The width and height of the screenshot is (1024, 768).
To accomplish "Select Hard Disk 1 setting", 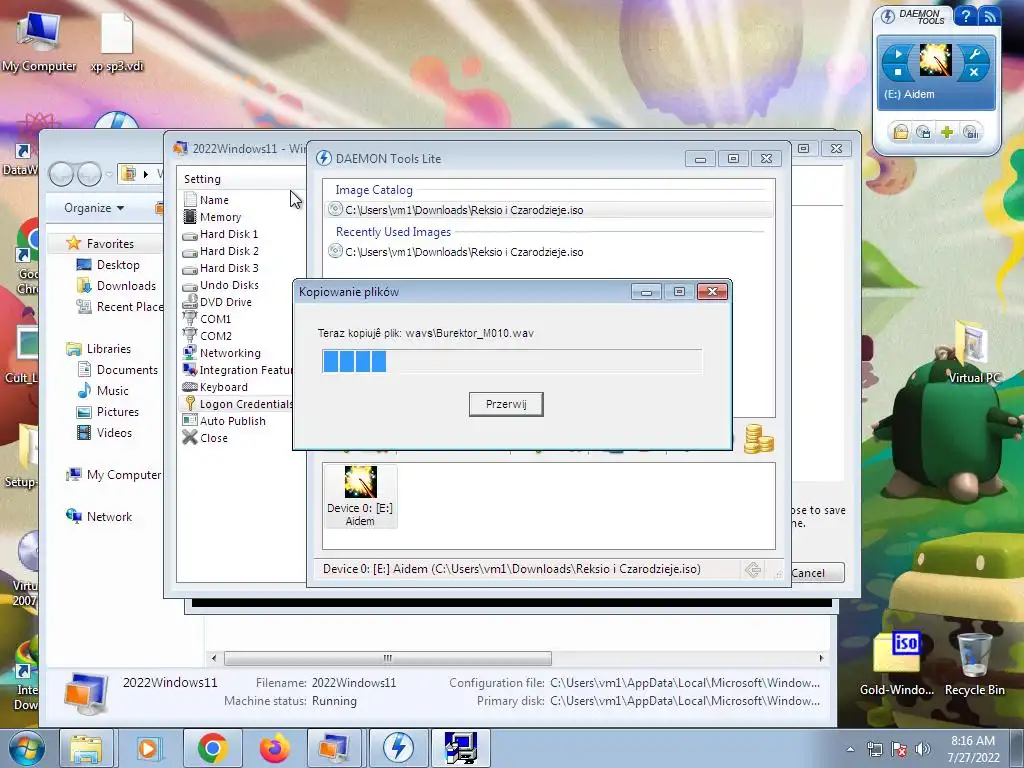I will point(221,234).
